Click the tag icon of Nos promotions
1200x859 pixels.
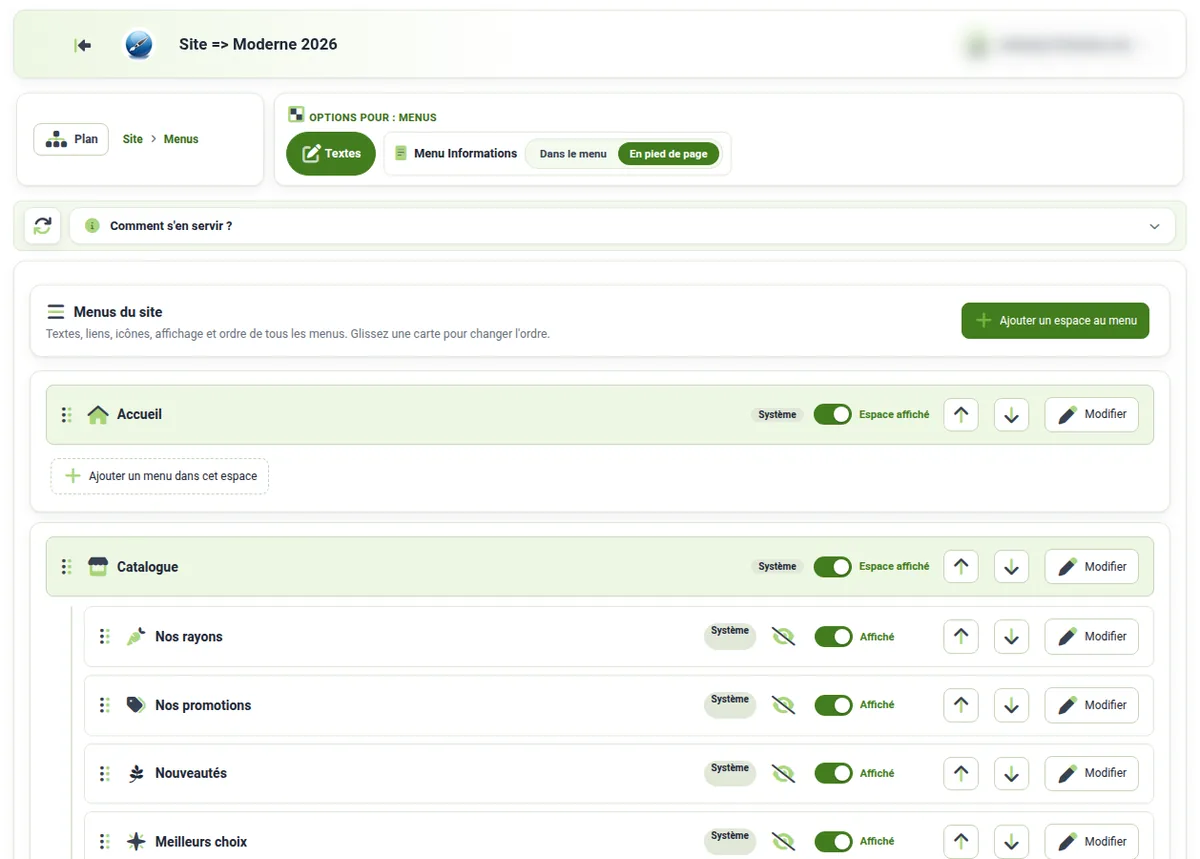136,705
